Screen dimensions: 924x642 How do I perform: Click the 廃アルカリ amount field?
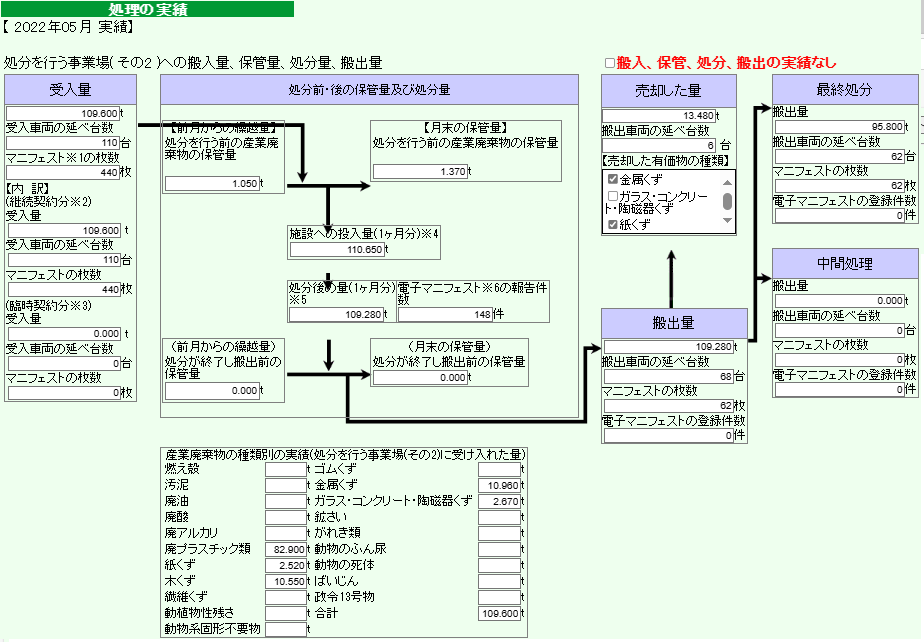pyautogui.click(x=286, y=533)
